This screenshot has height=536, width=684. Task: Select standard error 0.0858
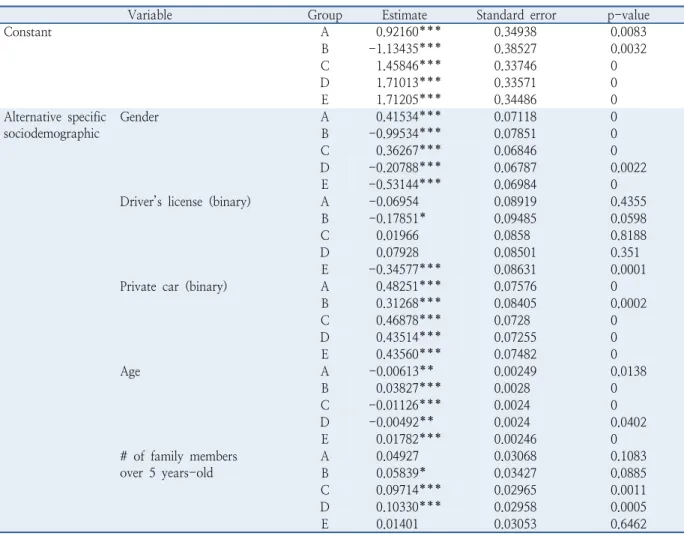coord(512,236)
